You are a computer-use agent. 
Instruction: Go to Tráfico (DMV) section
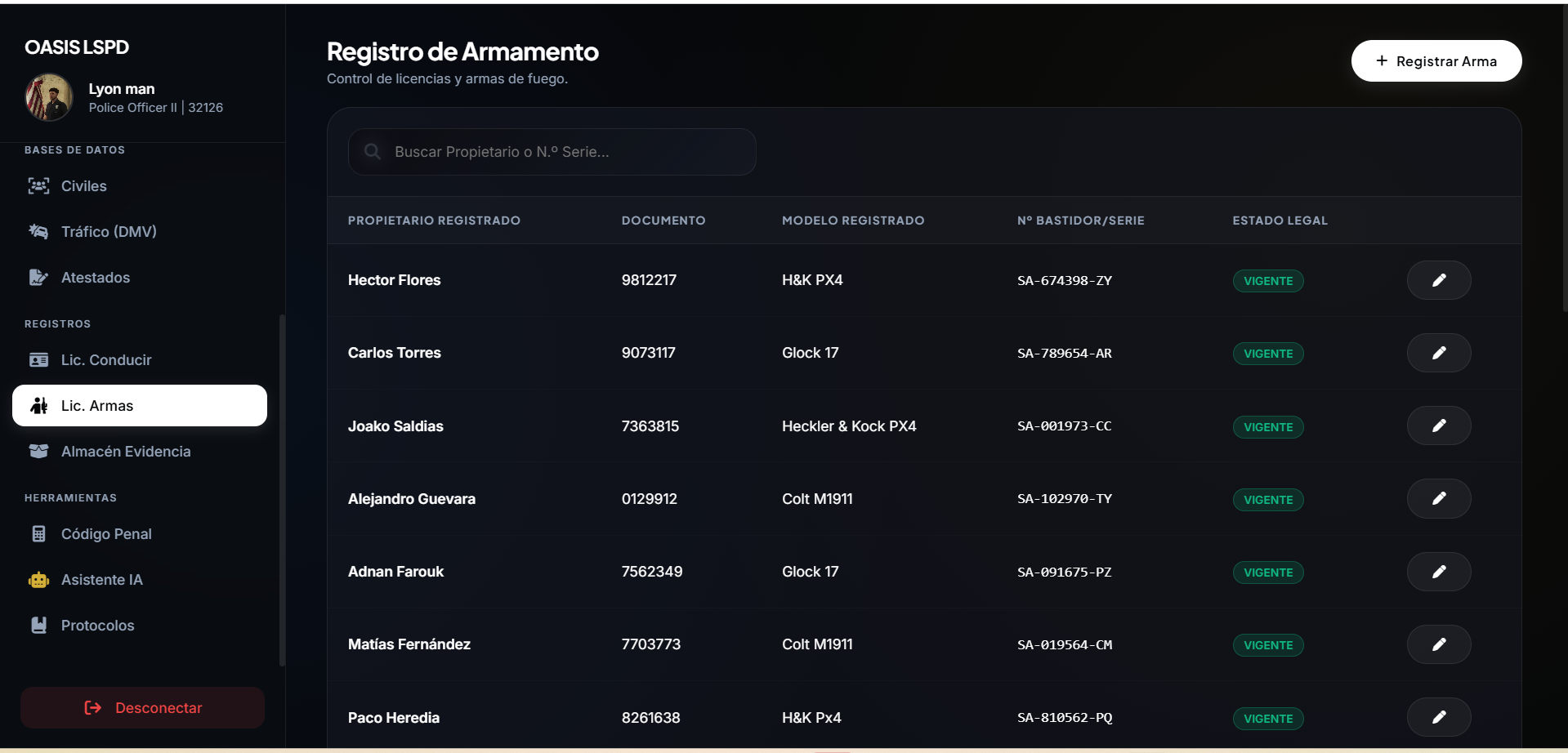pyautogui.click(x=140, y=232)
